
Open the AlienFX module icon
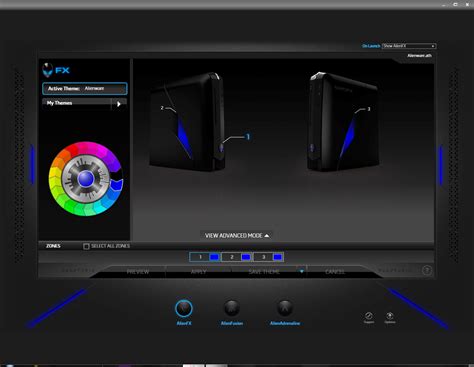[x=184, y=308]
